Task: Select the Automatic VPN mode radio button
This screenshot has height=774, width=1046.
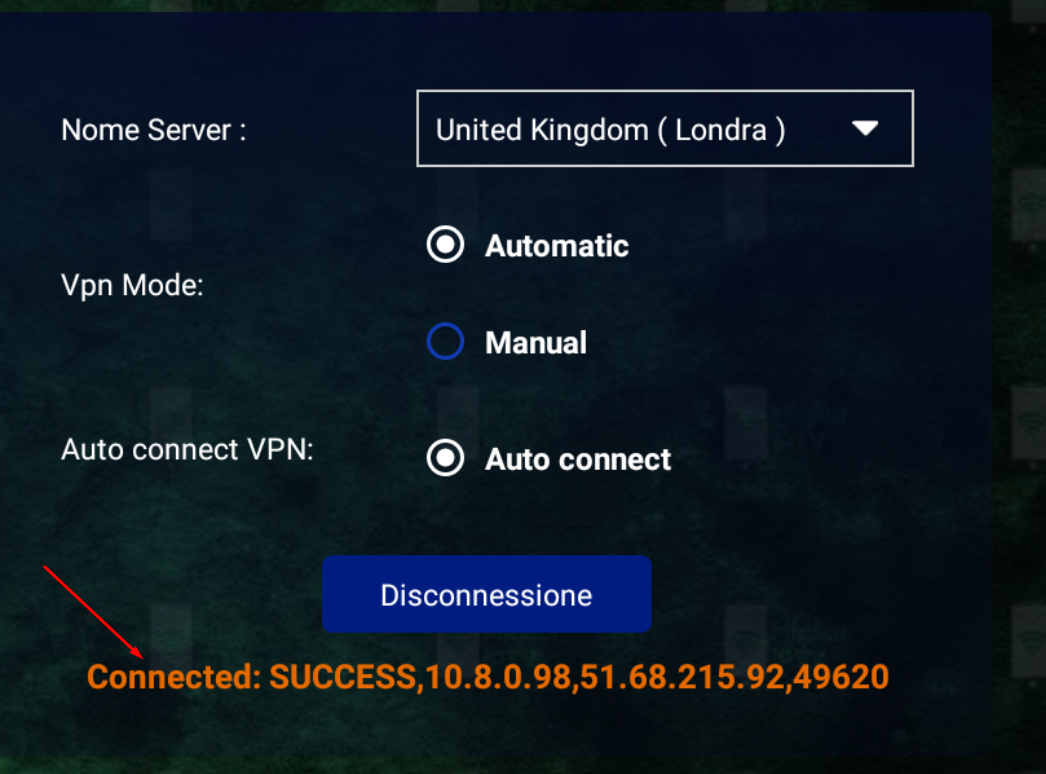Action: [x=445, y=245]
